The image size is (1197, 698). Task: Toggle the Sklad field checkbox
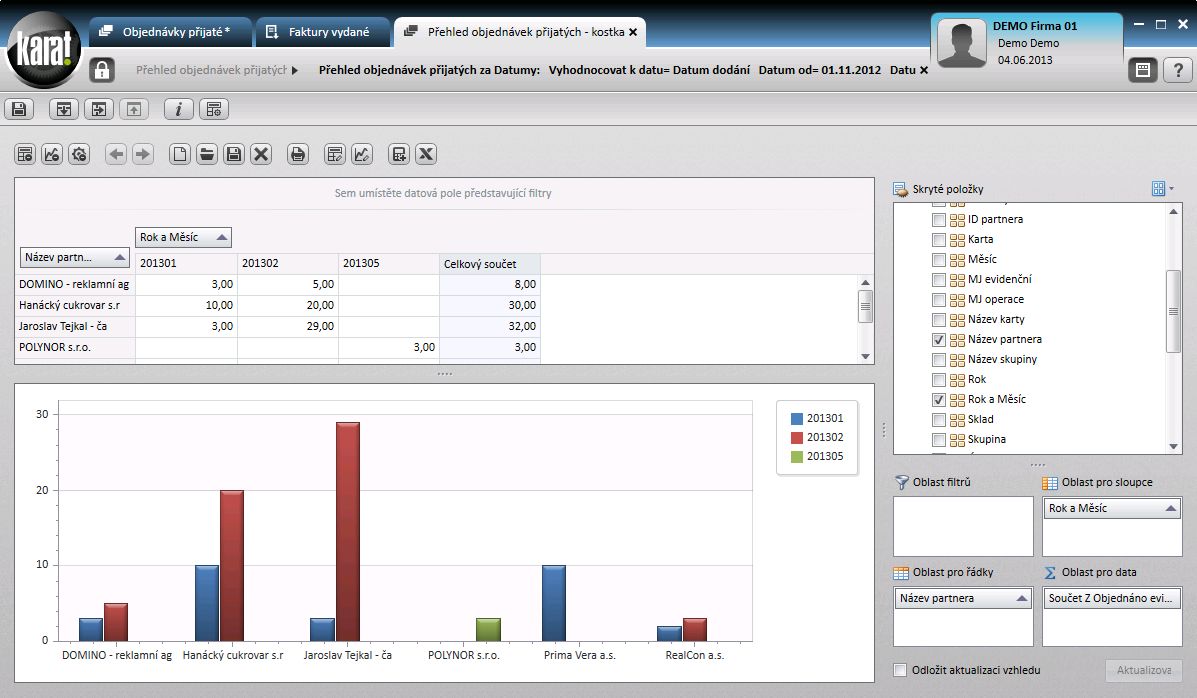pyautogui.click(x=939, y=419)
